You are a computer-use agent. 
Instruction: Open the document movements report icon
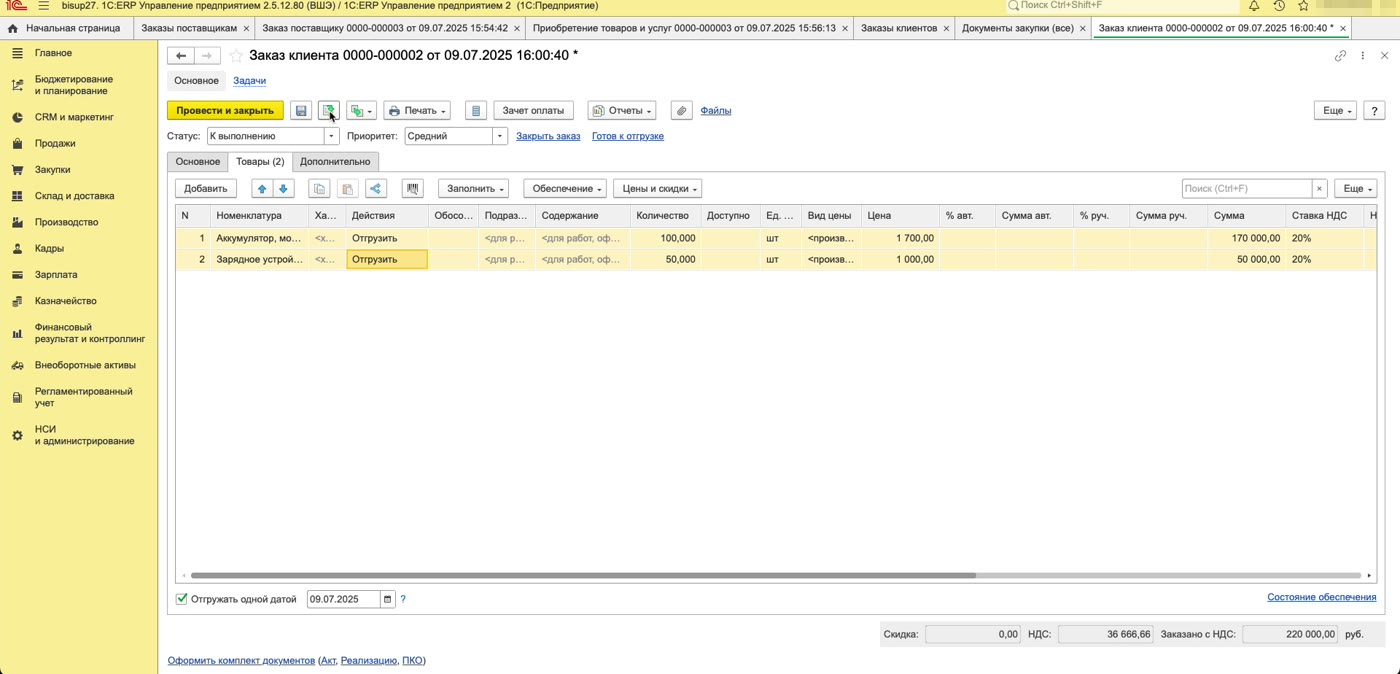click(476, 110)
